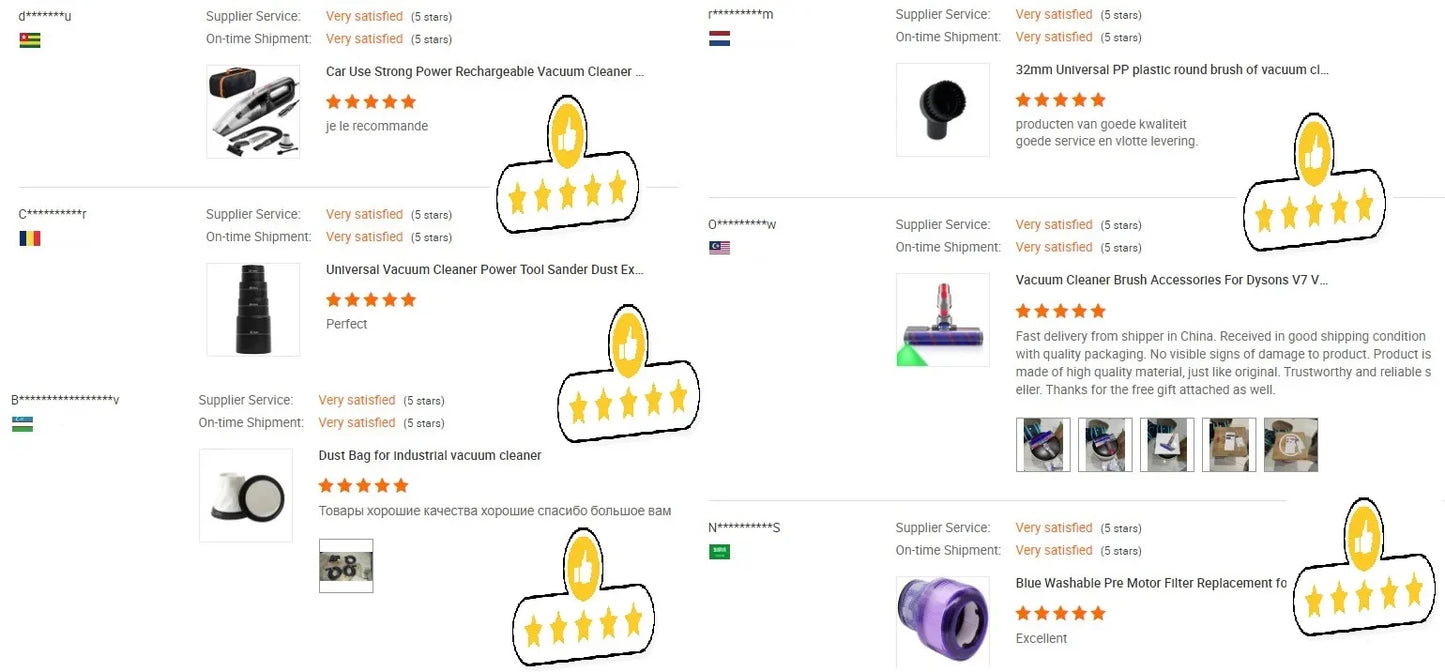
Task: Click the fifth star on the Dust Bag review
Action: (401, 485)
